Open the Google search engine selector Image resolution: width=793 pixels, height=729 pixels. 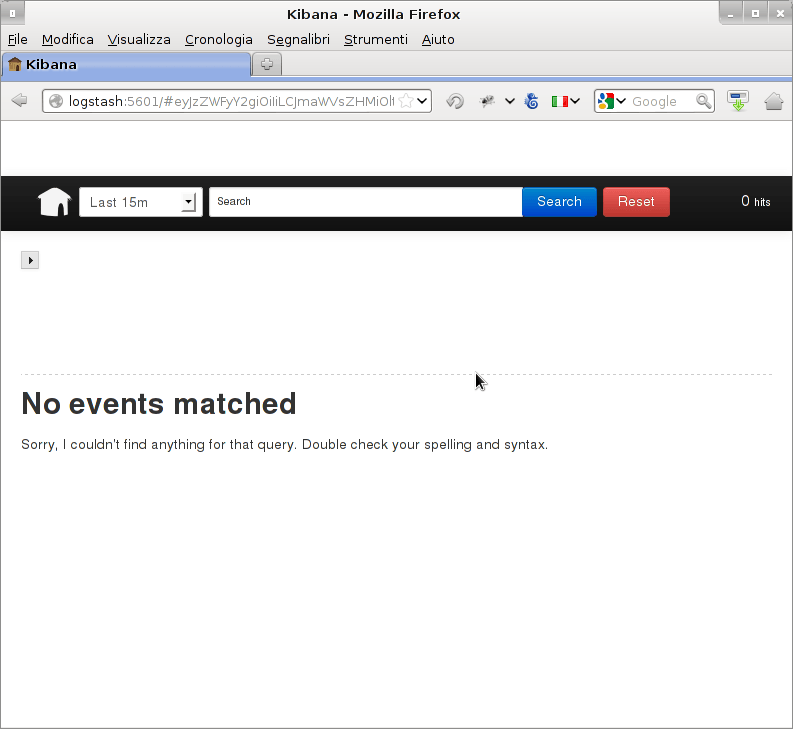(611, 101)
